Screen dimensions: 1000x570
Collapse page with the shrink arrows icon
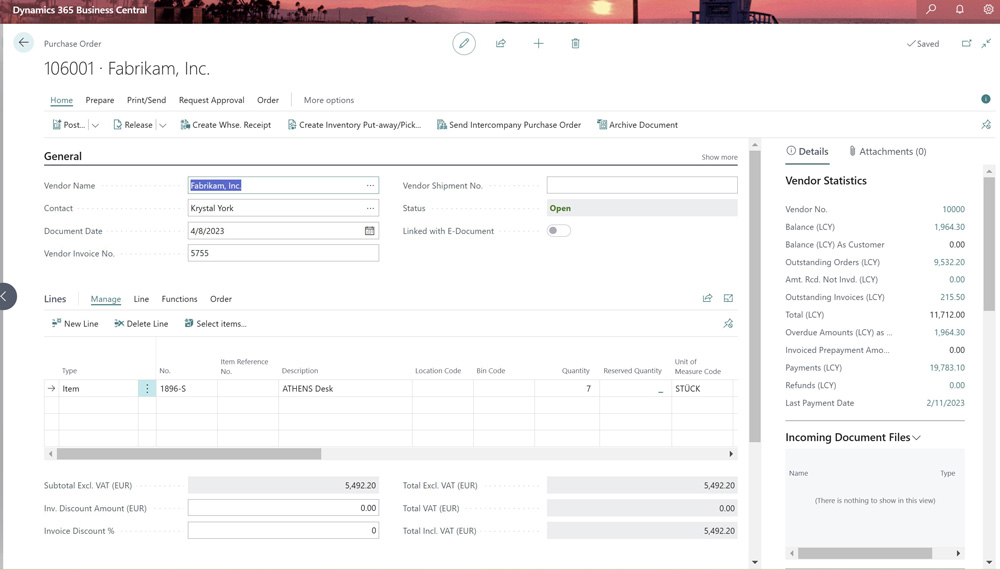986,43
